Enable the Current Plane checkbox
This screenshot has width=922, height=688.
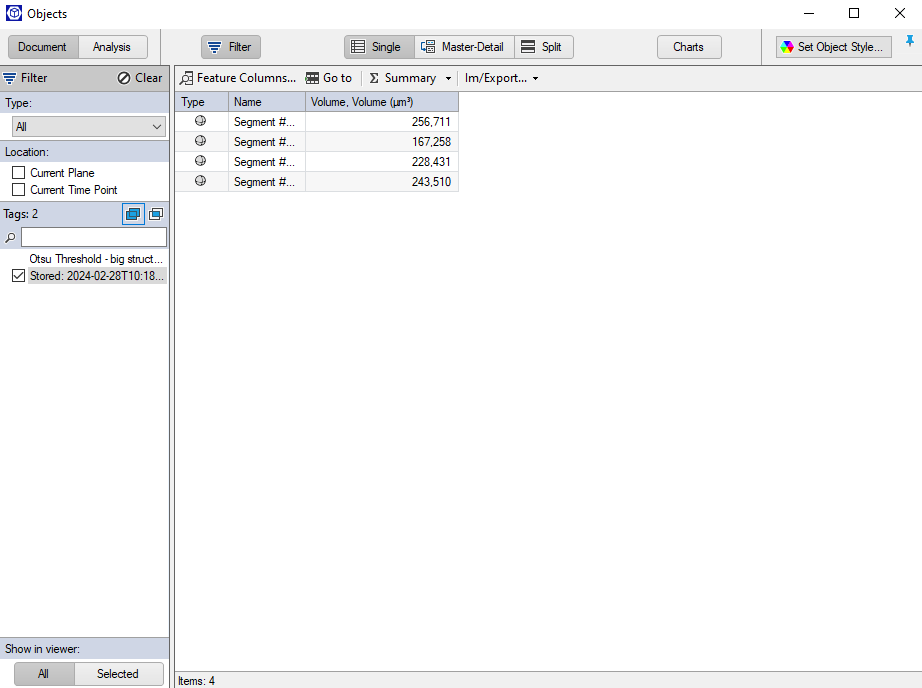[x=17, y=172]
